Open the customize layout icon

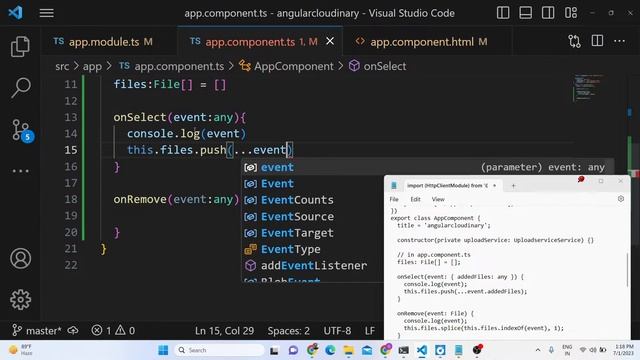point(571,13)
